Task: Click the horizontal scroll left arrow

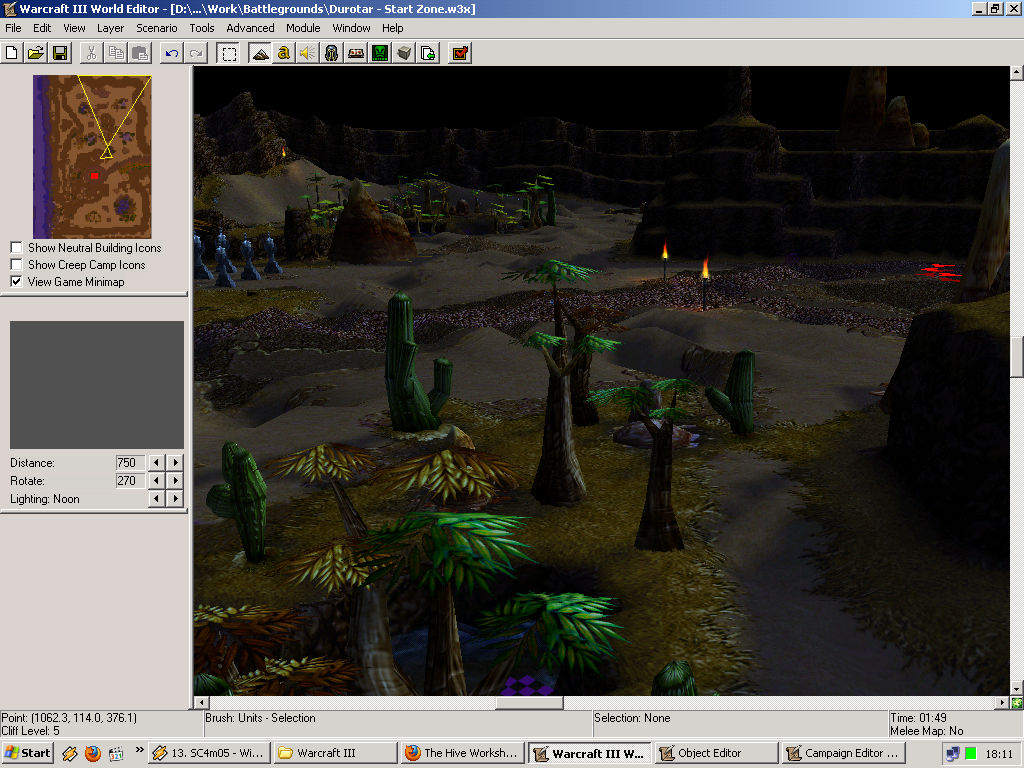Action: pos(202,703)
